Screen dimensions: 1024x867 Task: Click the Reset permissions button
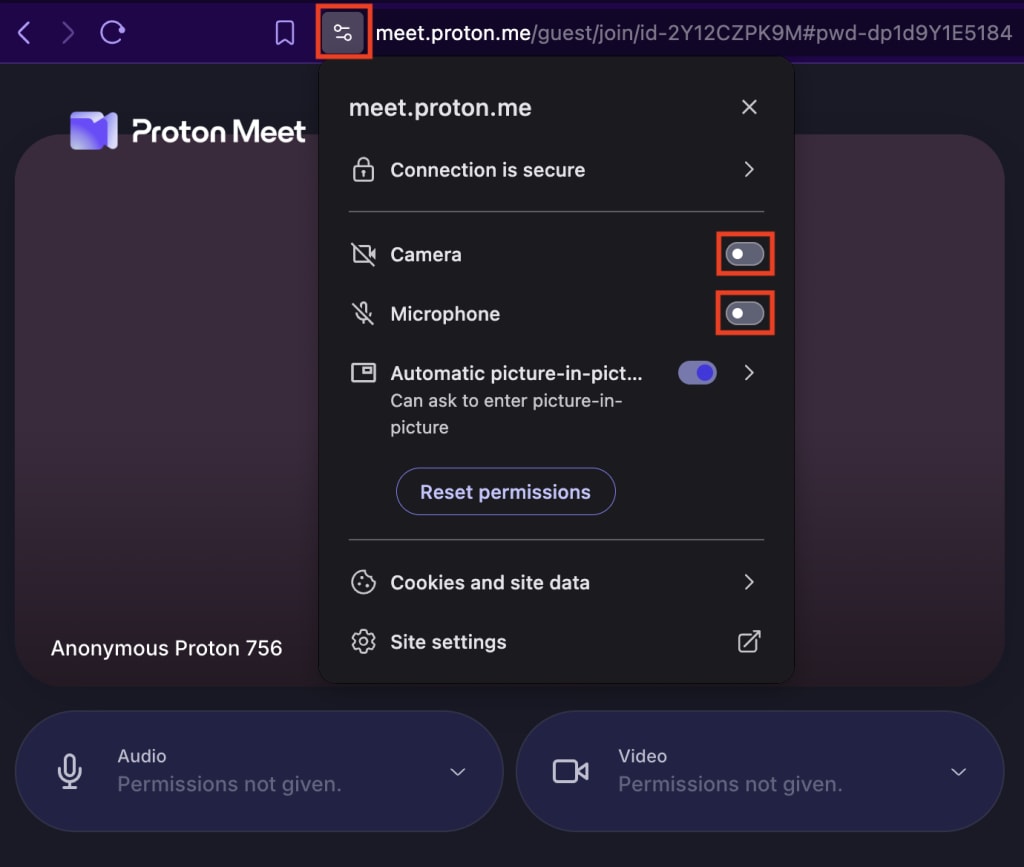pyautogui.click(x=505, y=491)
